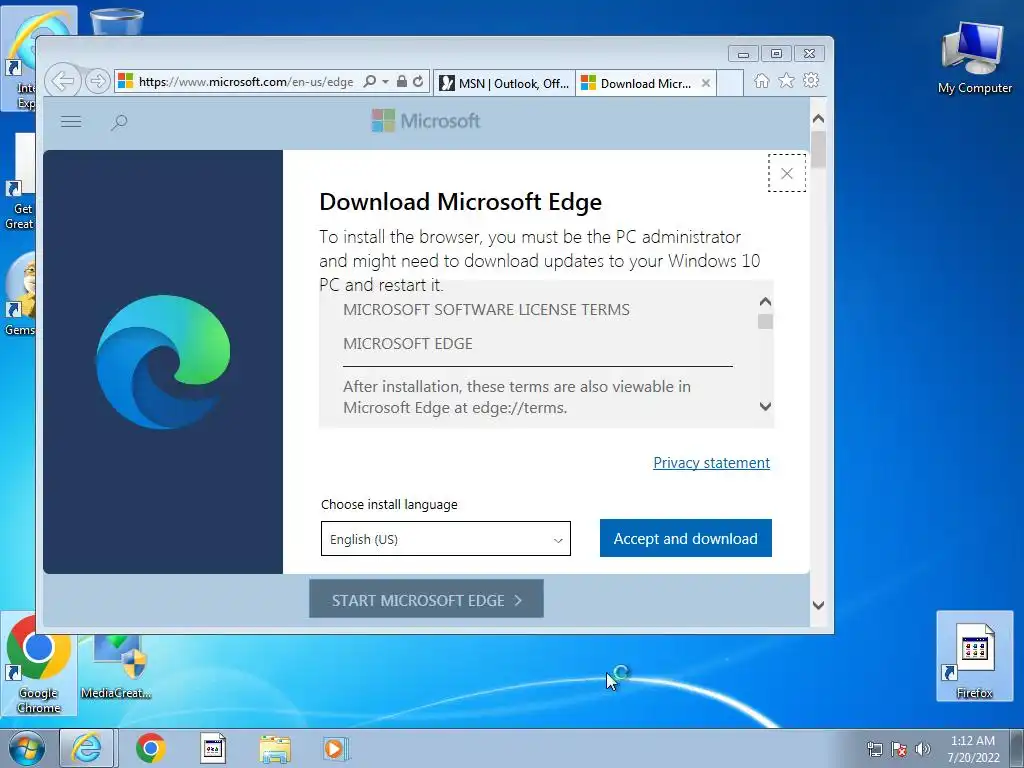This screenshot has width=1024, height=768.
Task: Select the Firefox desktop shortcut
Action: point(974,656)
